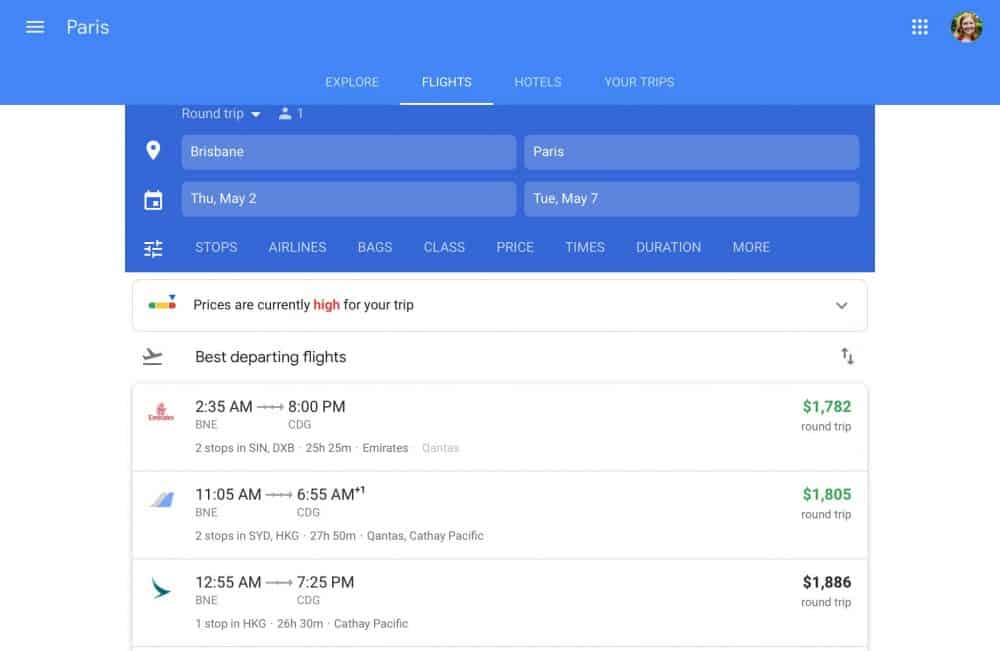The height and width of the screenshot is (651, 1000).
Task: Open the Round trip dropdown
Action: 221,113
